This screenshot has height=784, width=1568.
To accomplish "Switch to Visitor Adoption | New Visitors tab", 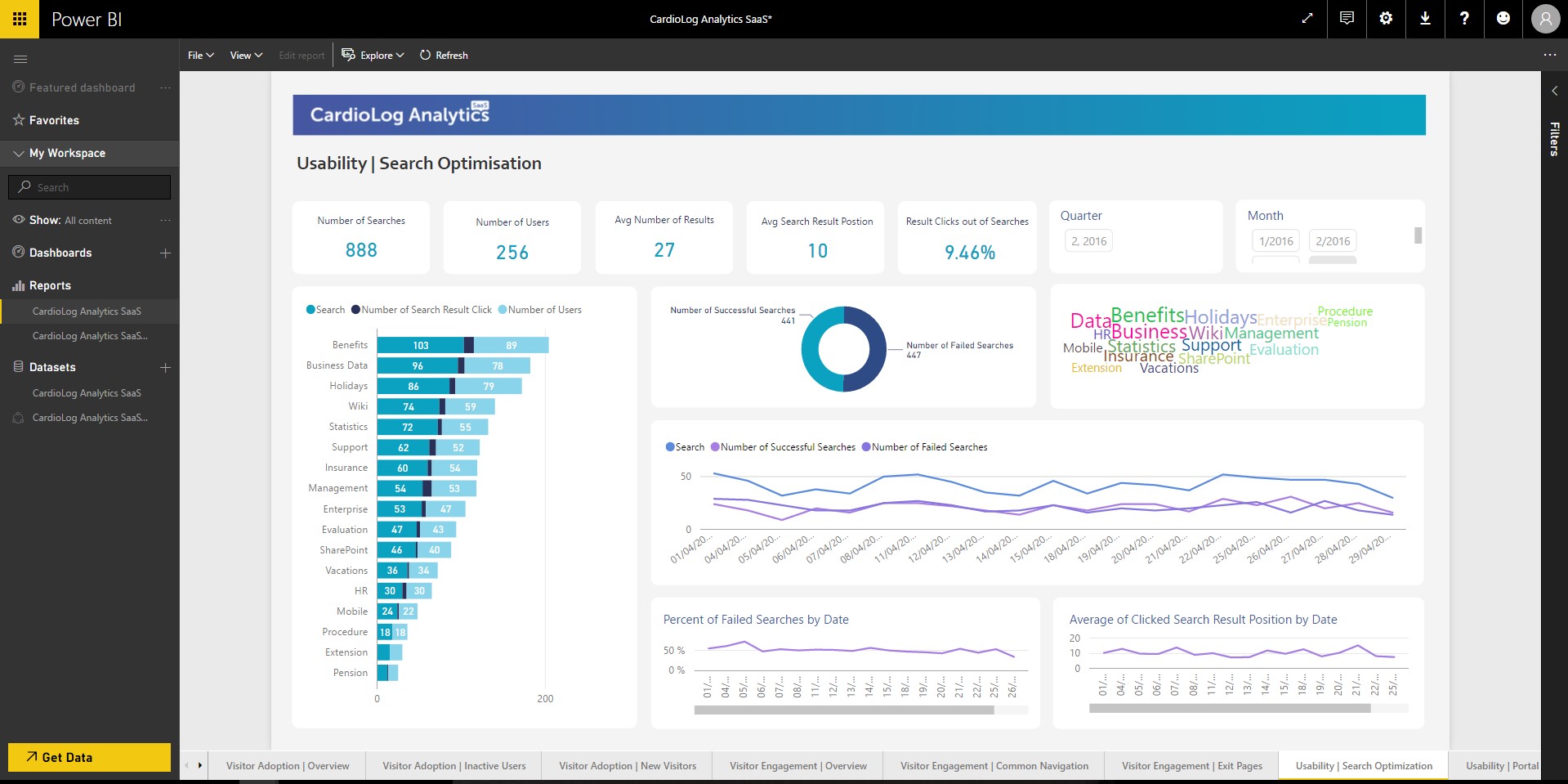I will coord(628,766).
